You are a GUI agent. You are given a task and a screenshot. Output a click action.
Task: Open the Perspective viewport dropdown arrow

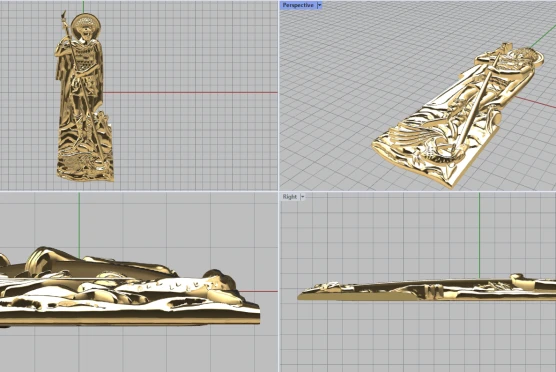click(x=319, y=5)
